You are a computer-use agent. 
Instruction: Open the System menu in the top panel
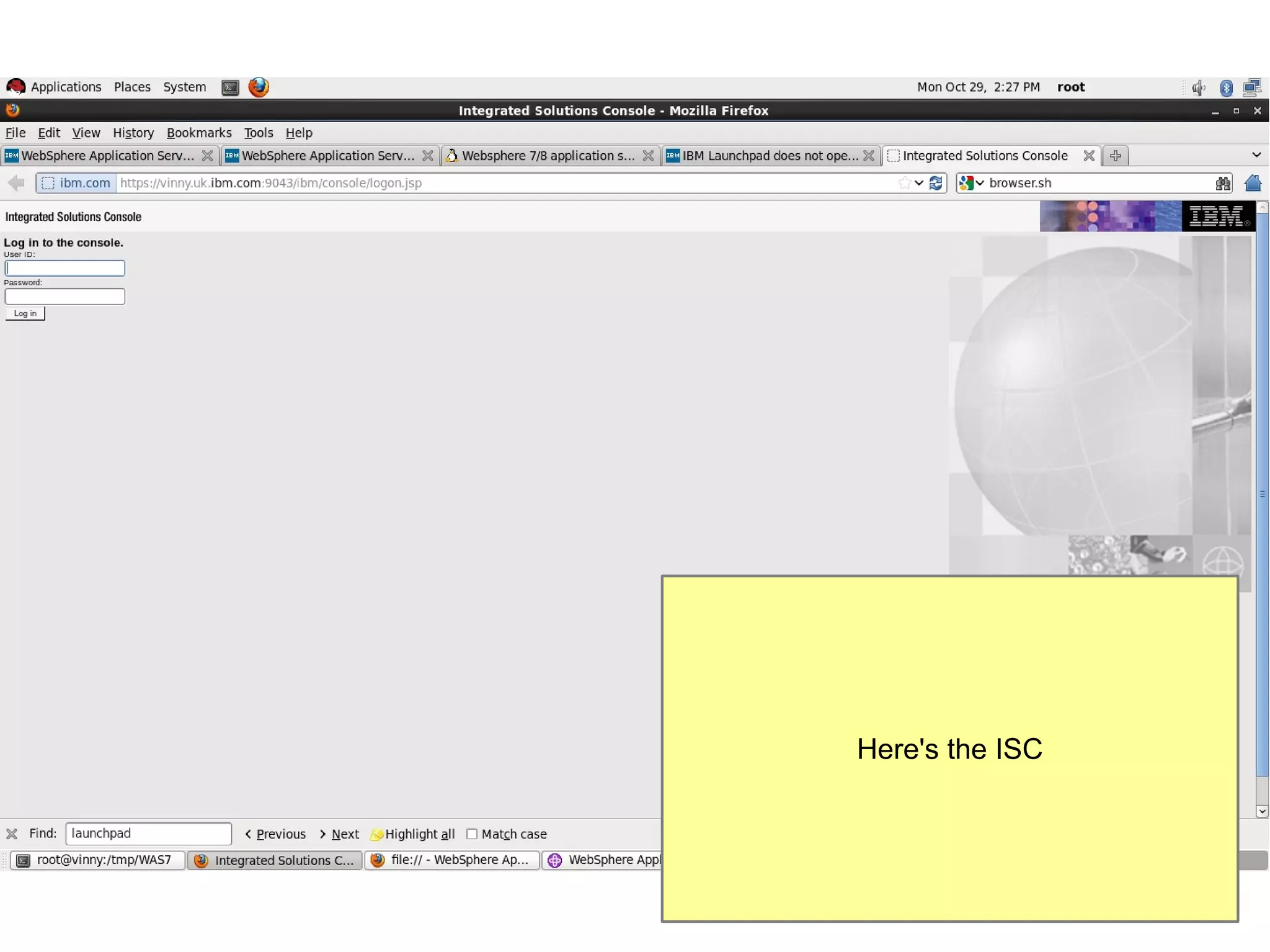pyautogui.click(x=185, y=87)
